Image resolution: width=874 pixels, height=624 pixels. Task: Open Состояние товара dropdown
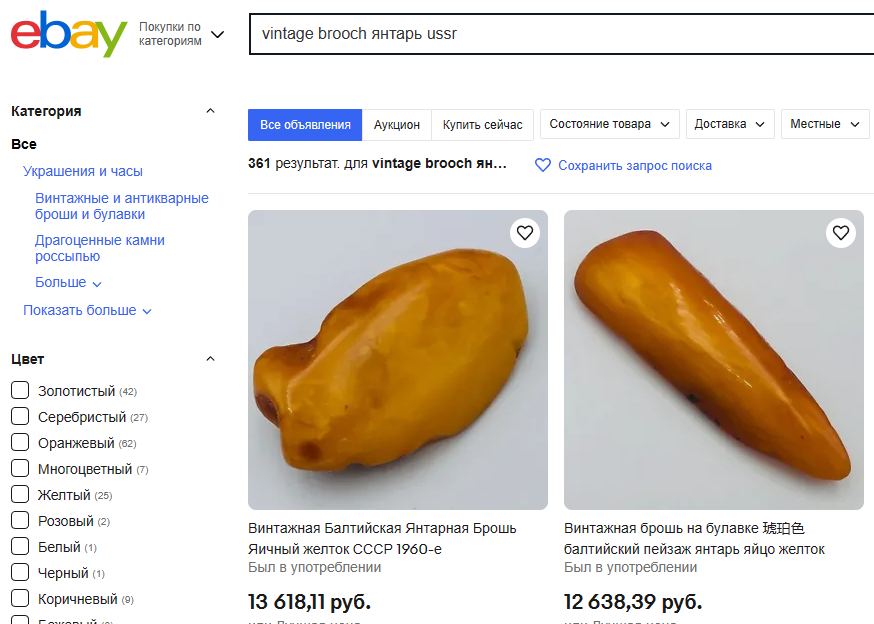(x=610, y=124)
